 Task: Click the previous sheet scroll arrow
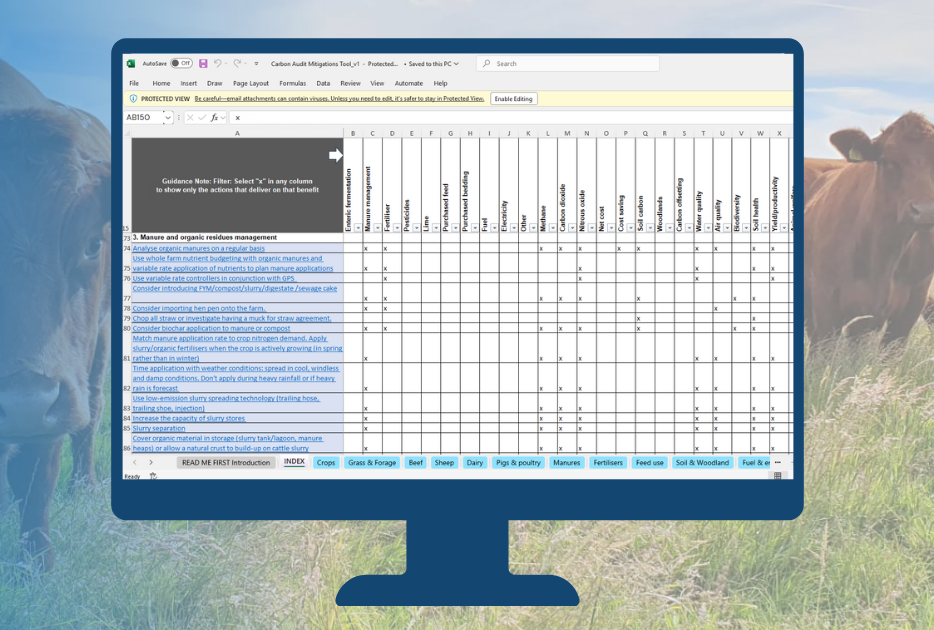pos(135,463)
